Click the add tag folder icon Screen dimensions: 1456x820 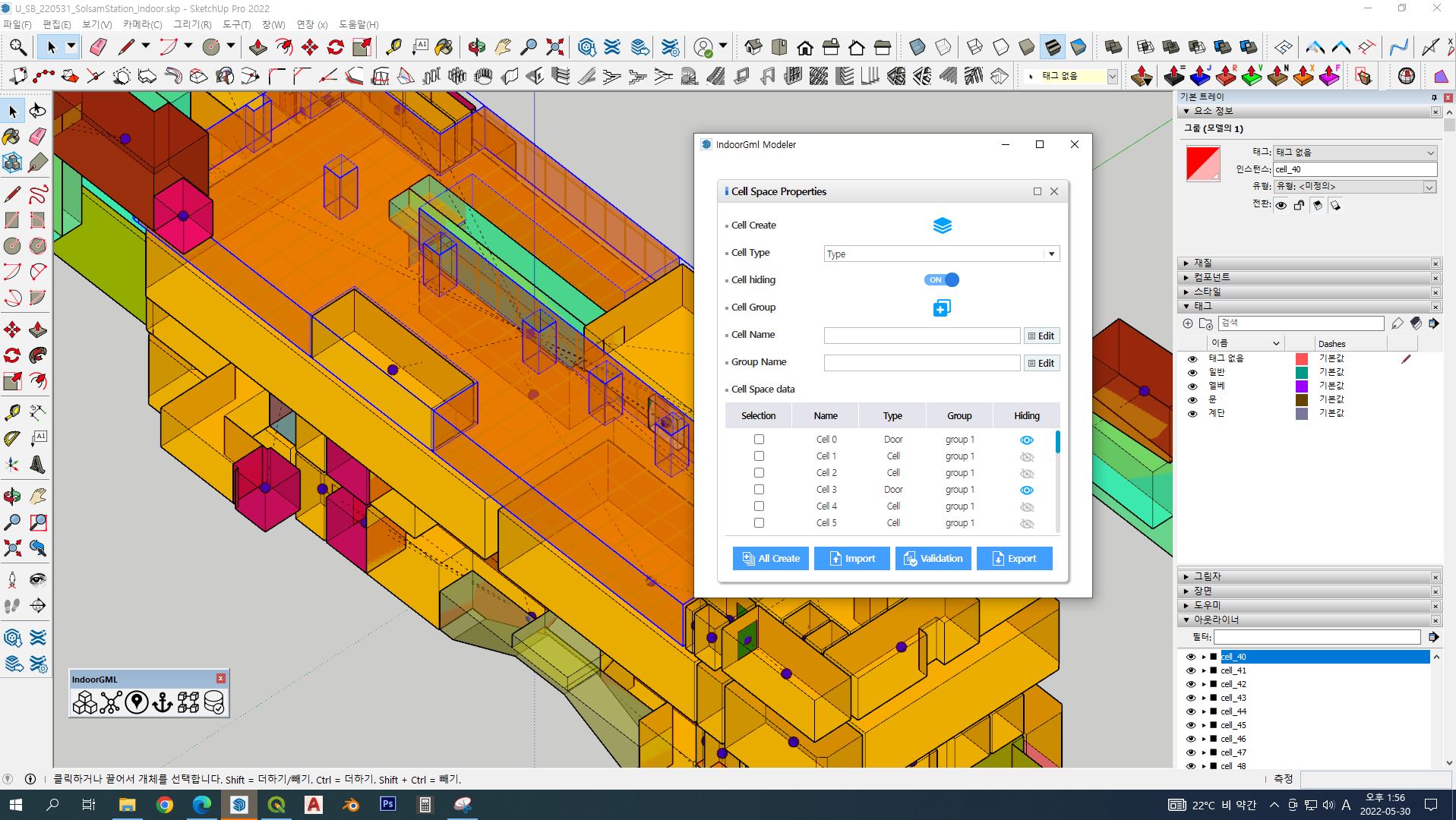coord(1206,323)
